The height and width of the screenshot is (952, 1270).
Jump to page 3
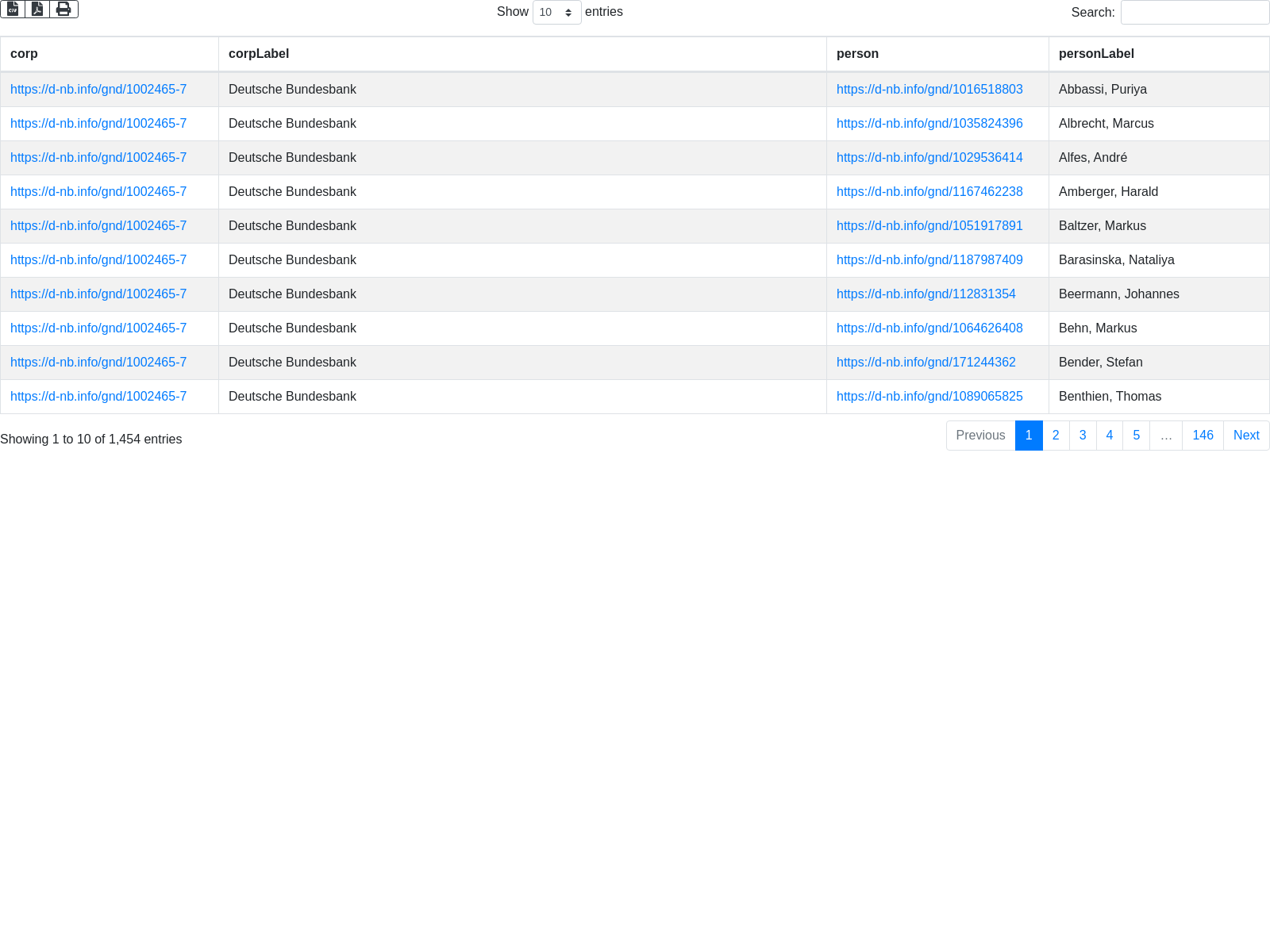[1083, 436]
